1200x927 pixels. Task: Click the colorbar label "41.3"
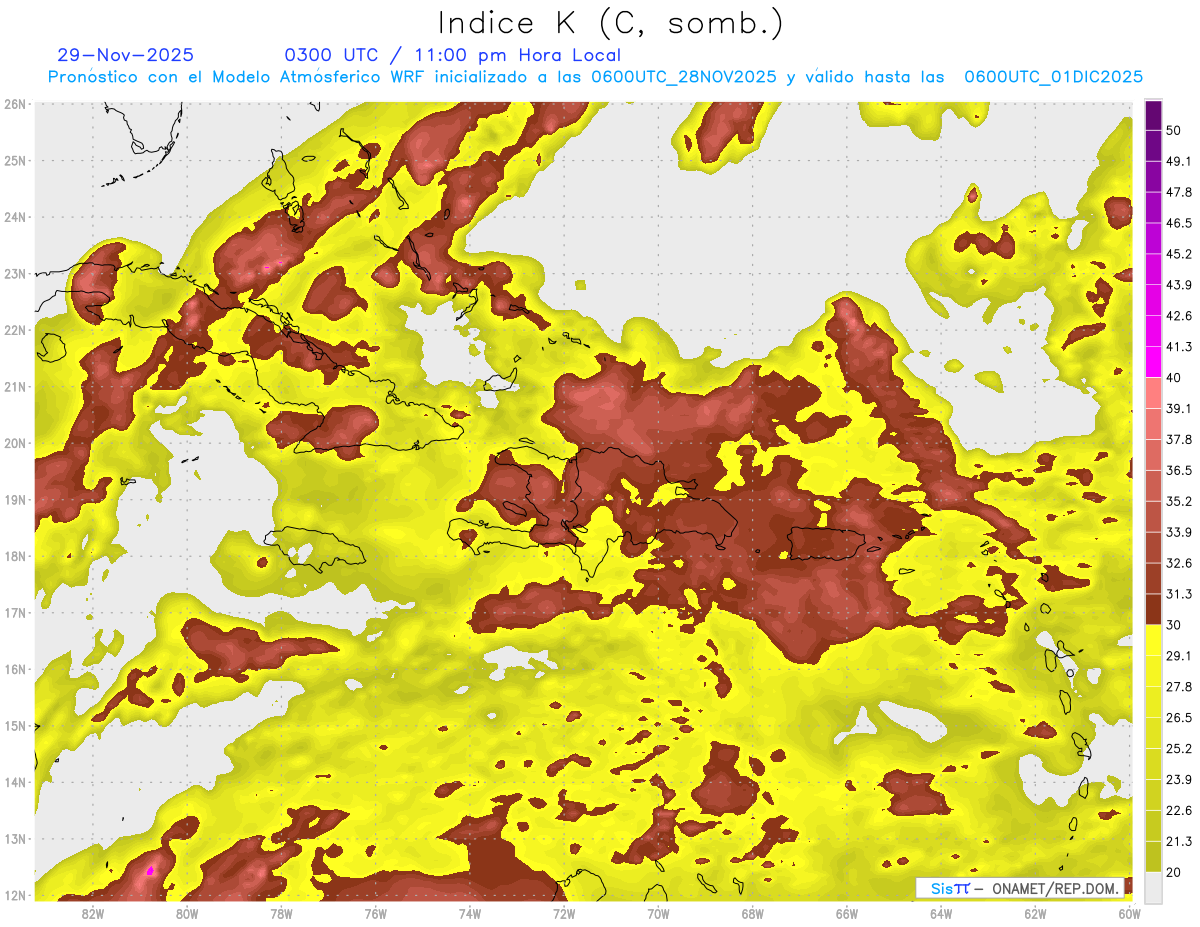pos(1179,347)
